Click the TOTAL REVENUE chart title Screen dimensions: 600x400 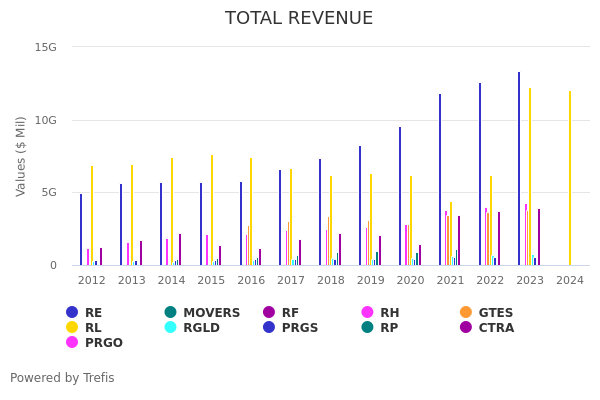click(x=299, y=19)
